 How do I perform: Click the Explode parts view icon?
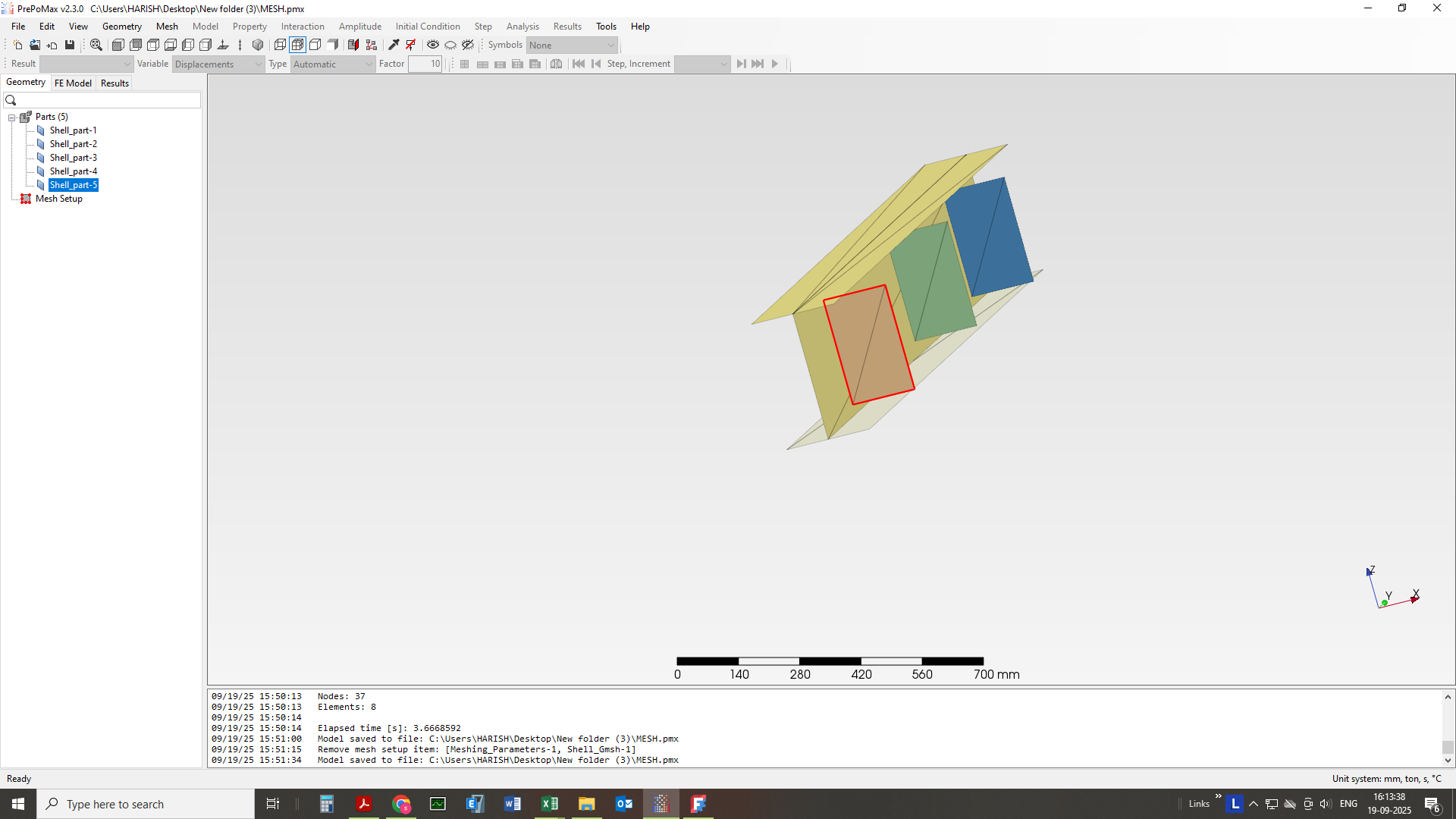point(372,45)
